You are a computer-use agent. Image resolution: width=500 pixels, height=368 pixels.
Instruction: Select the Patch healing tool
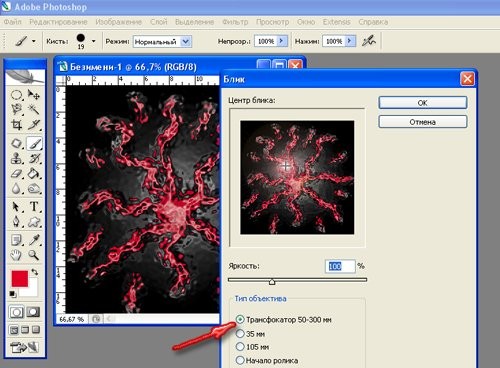(x=17, y=144)
